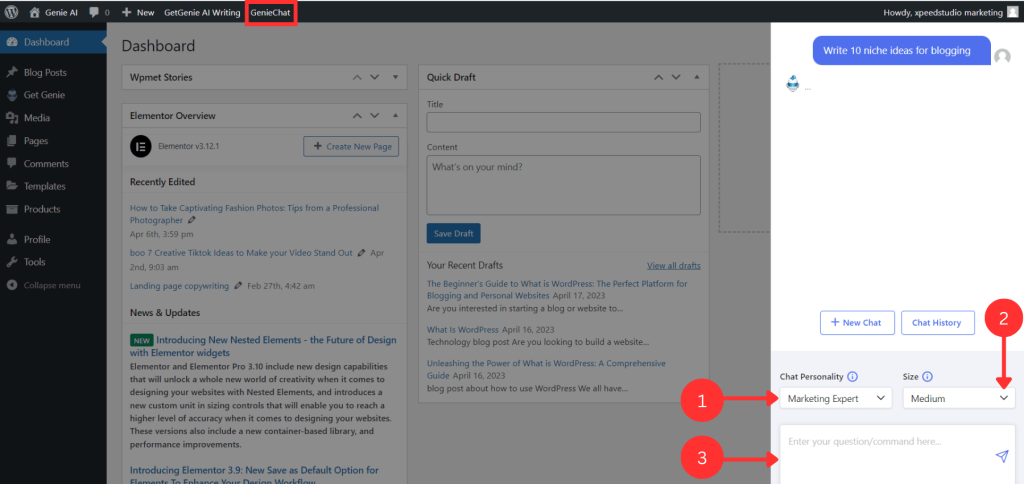
Task: Click the Size info icon
Action: 927,377
